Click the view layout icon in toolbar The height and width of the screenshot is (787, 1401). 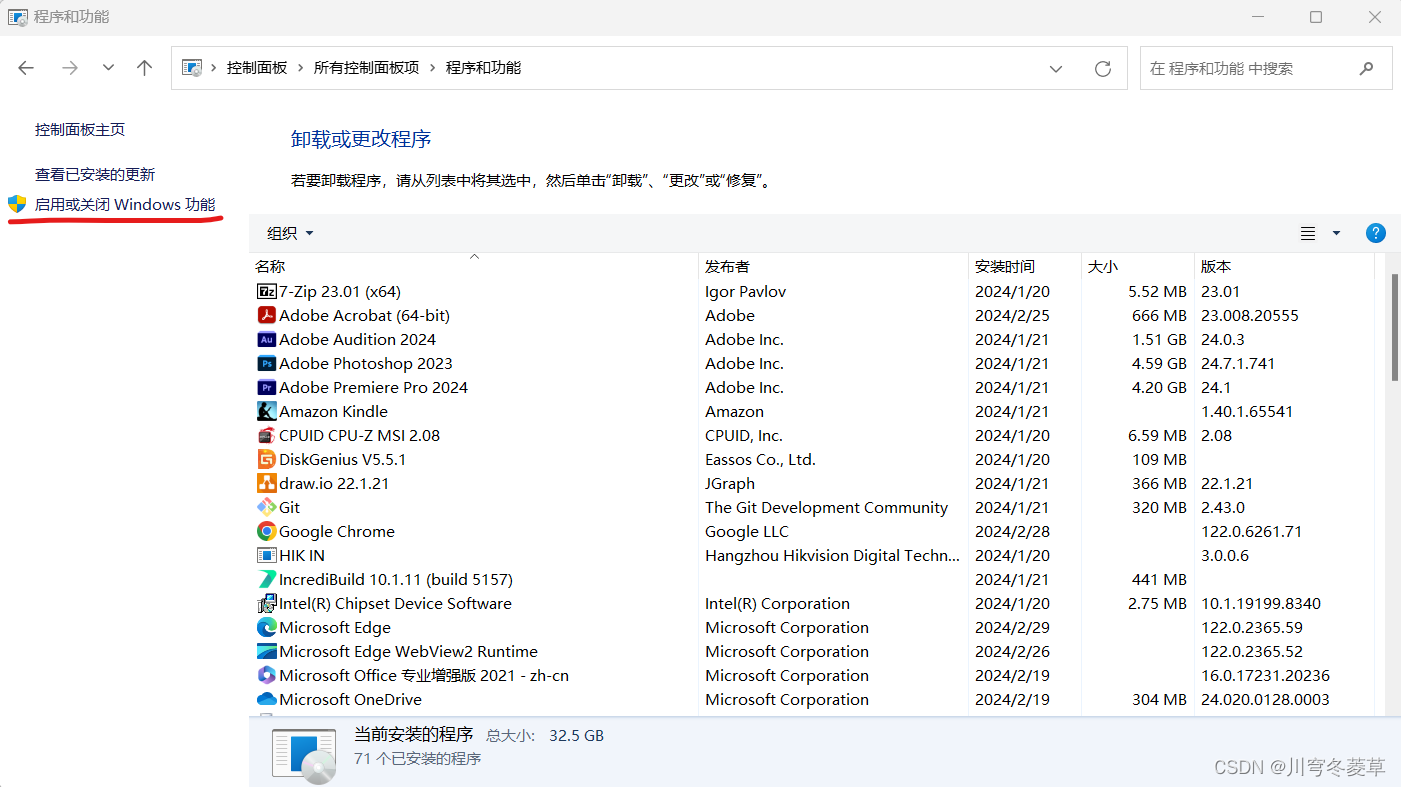[x=1308, y=233]
